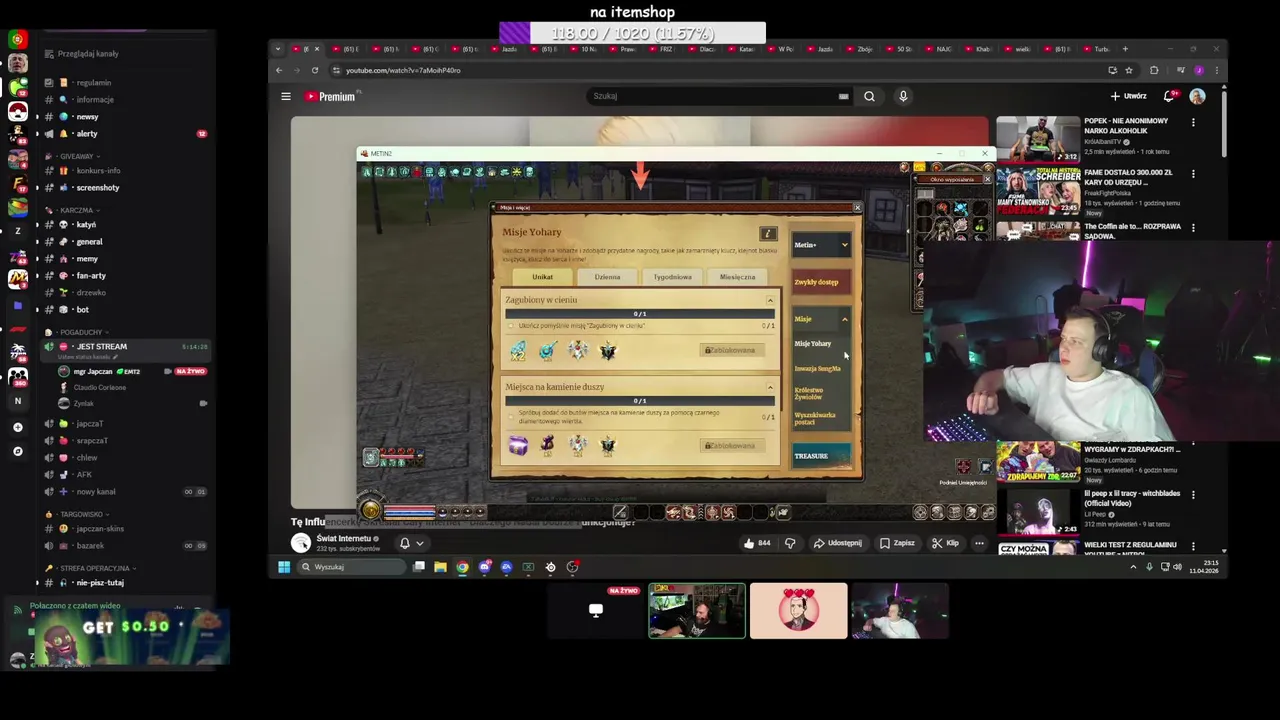Image resolution: width=1280 pixels, height=720 pixels.
Task: Collapse the Zagubiony w cieniu mission
Action: point(770,300)
